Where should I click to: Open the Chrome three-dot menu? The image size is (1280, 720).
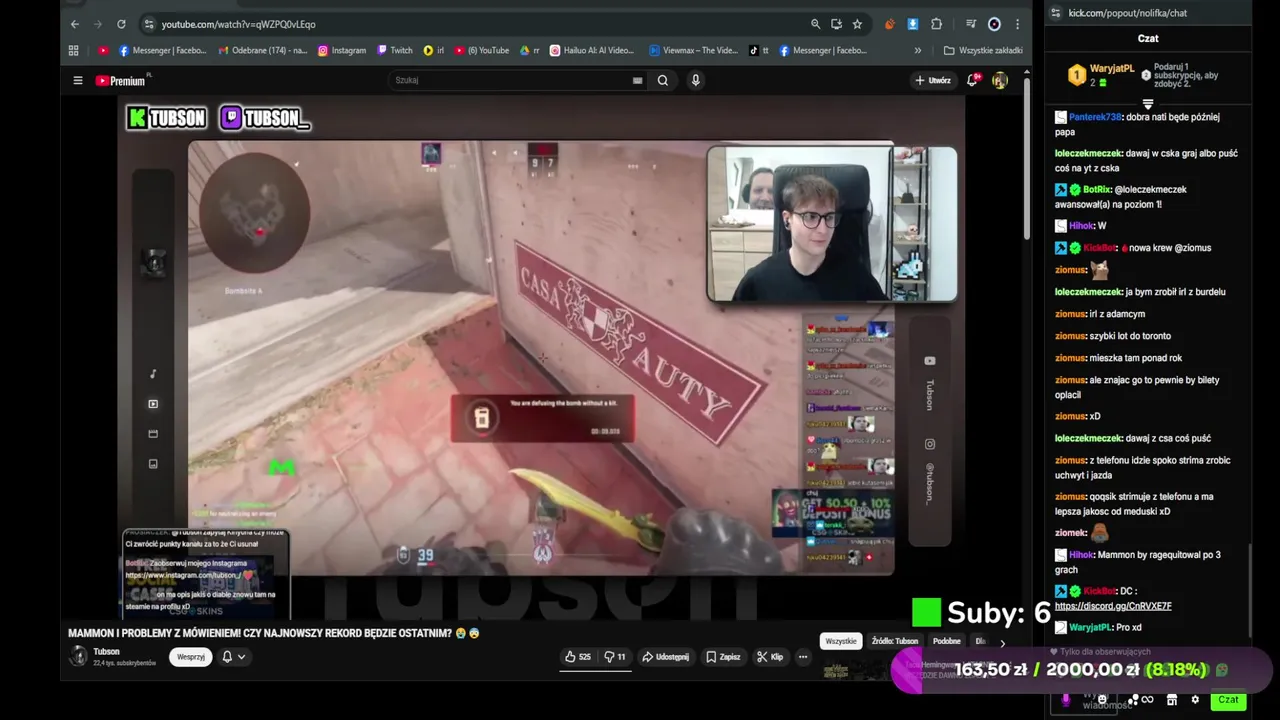point(1017,24)
